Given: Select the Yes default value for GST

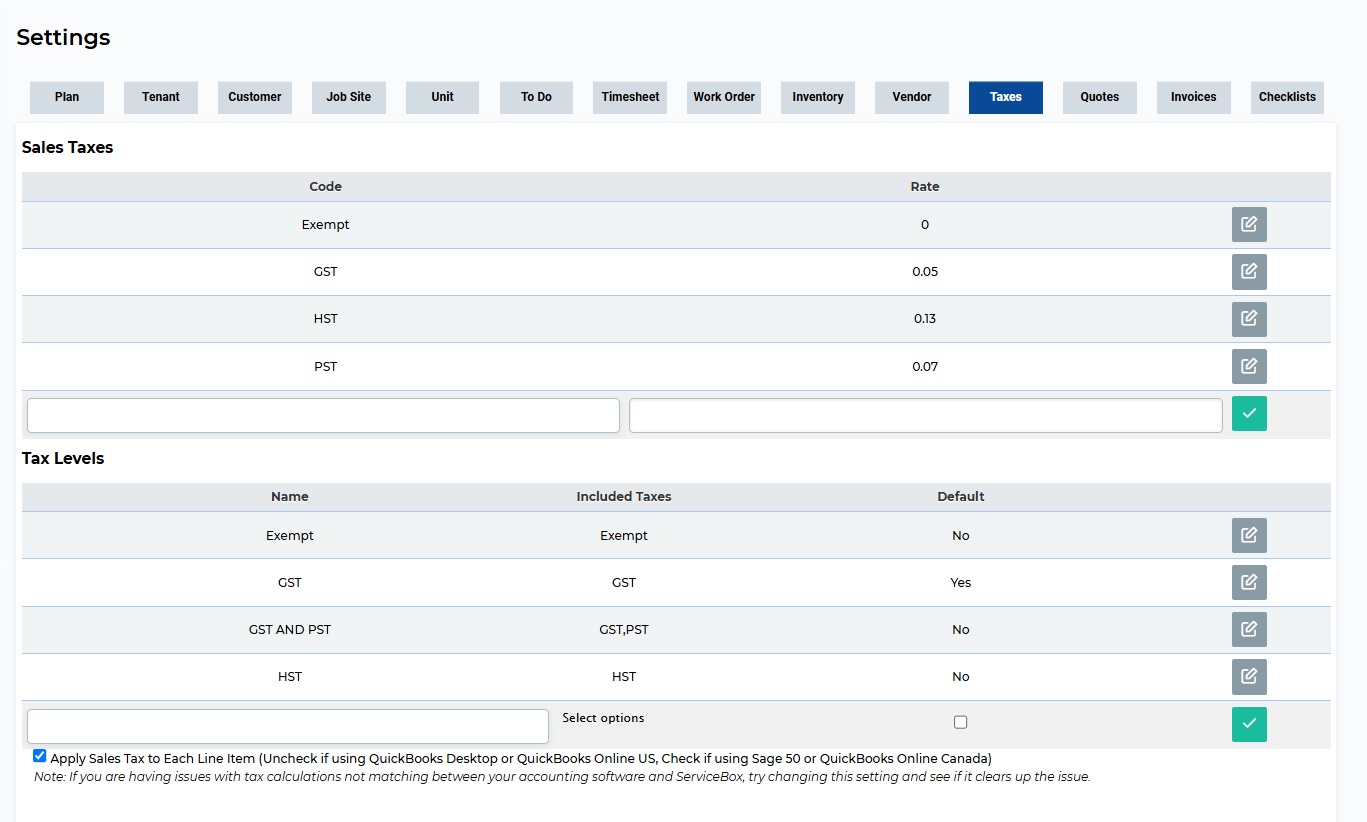Looking at the screenshot, I should 961,583.
